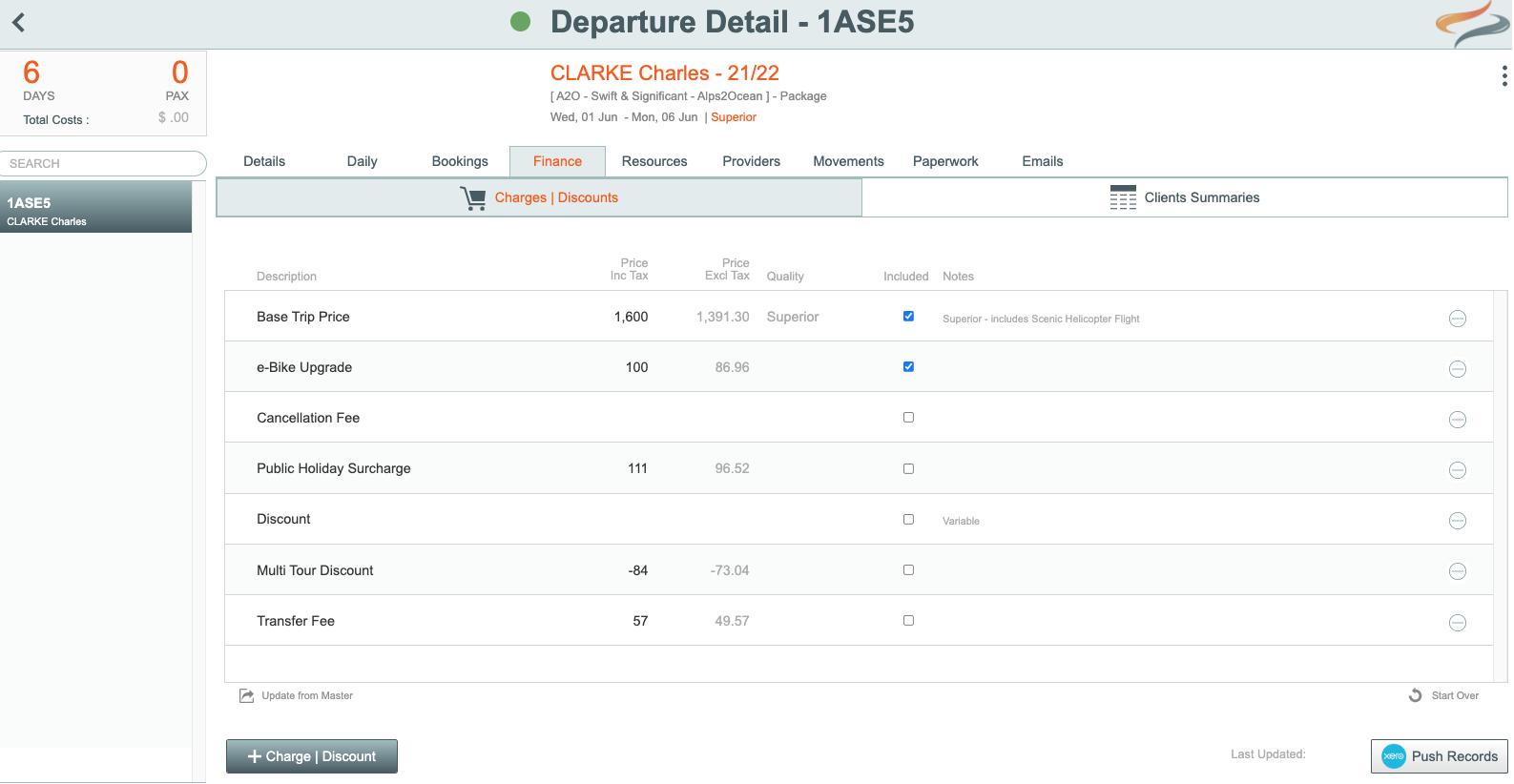Image resolution: width=1514 pixels, height=784 pixels.
Task: Click the CLARKE Charles - 21/22 heading
Action: (x=665, y=72)
